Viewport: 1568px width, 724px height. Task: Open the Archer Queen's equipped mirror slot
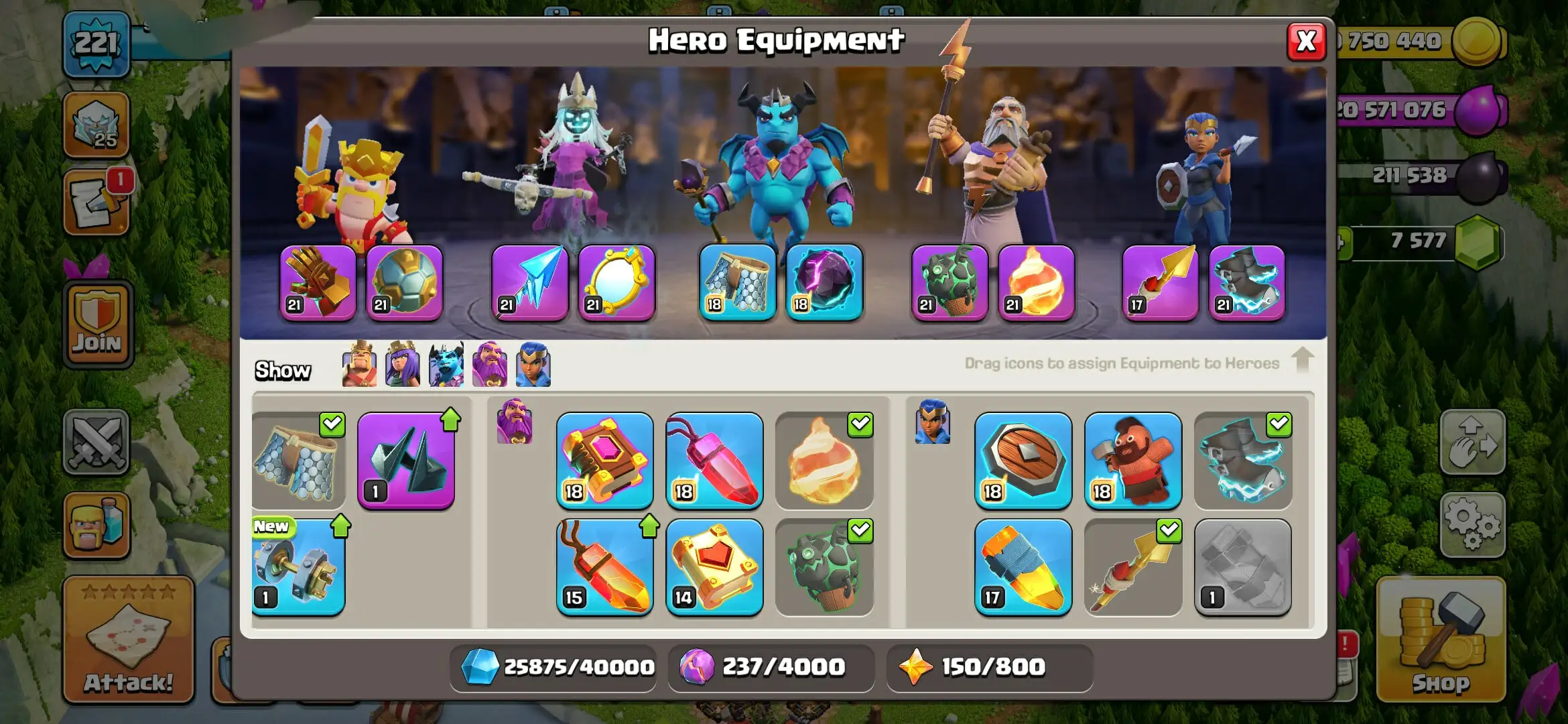(x=616, y=282)
